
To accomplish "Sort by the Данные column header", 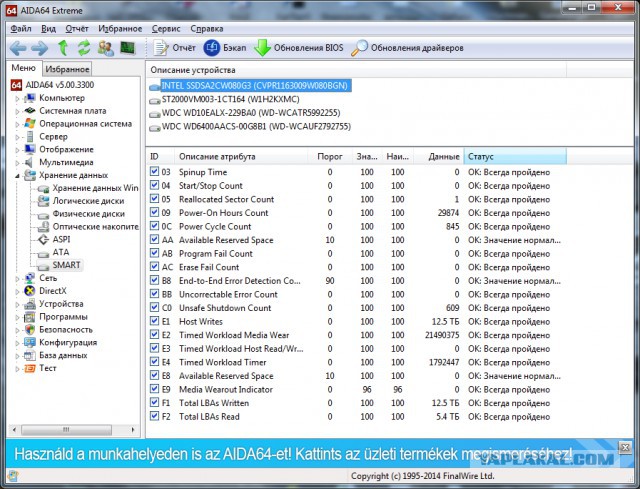I will pyautogui.click(x=438, y=156).
